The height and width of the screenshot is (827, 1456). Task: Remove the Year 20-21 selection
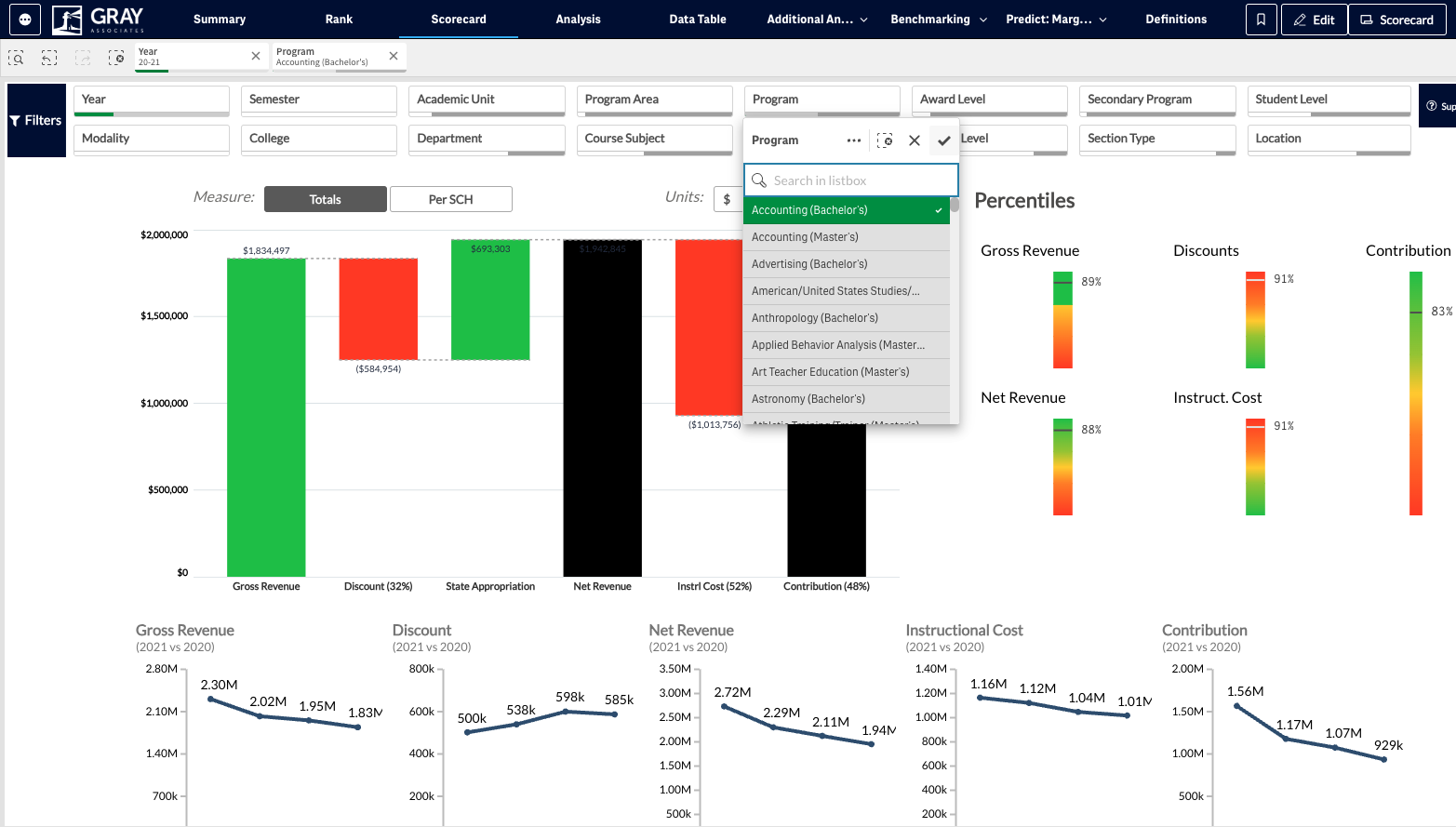[x=256, y=56]
